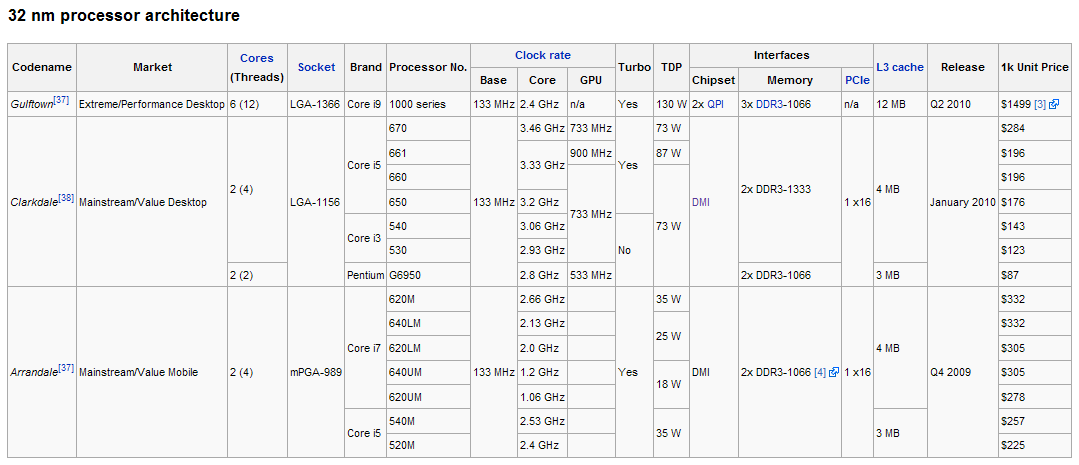Select 'Mainstream/Value Mobile' market cell
Viewport: 1079px width, 465px height.
[152, 372]
